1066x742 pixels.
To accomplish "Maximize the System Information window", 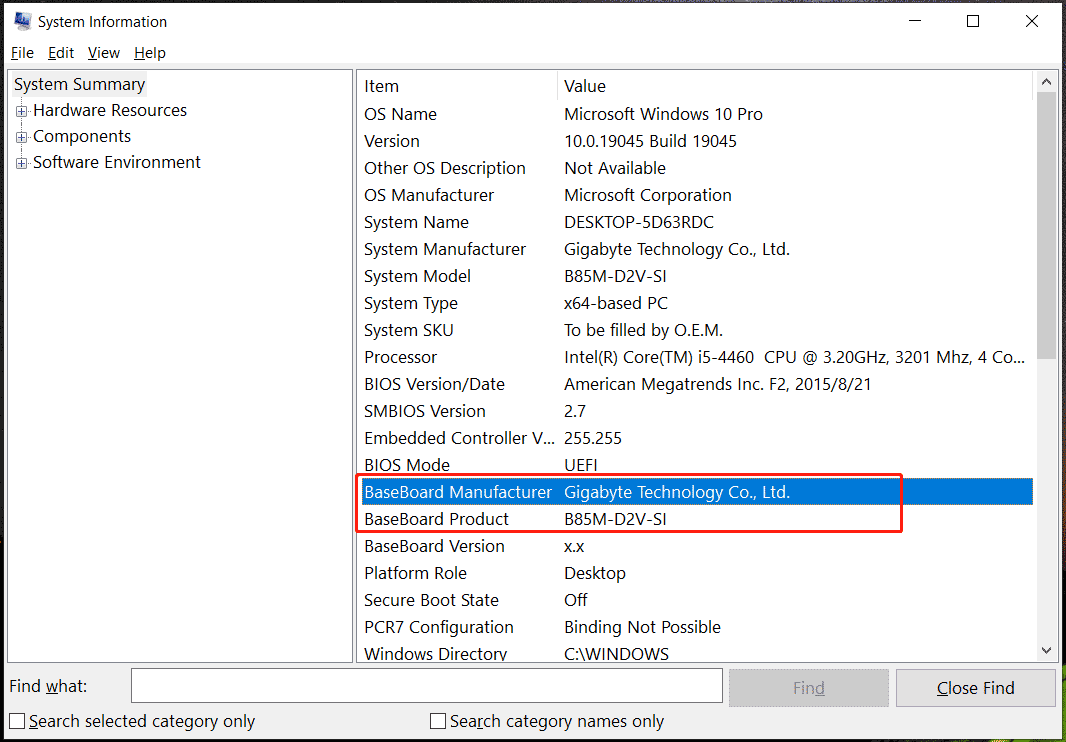I will coord(973,21).
